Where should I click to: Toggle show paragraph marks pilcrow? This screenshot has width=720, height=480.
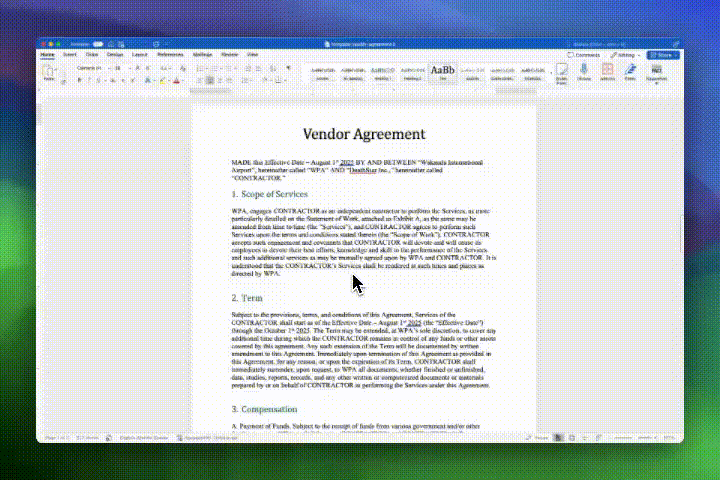(288, 68)
